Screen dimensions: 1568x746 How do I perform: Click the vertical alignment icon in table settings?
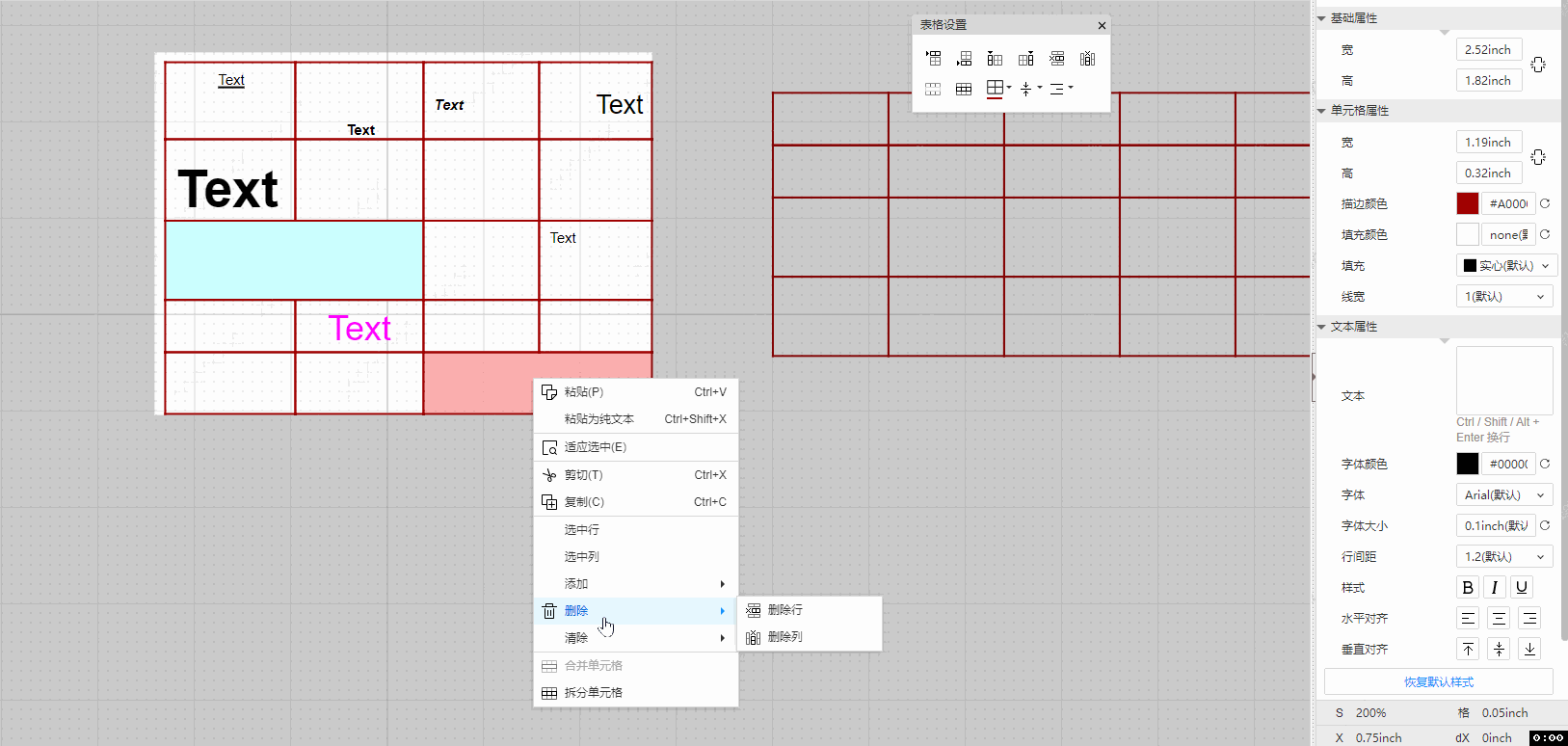(1026, 89)
